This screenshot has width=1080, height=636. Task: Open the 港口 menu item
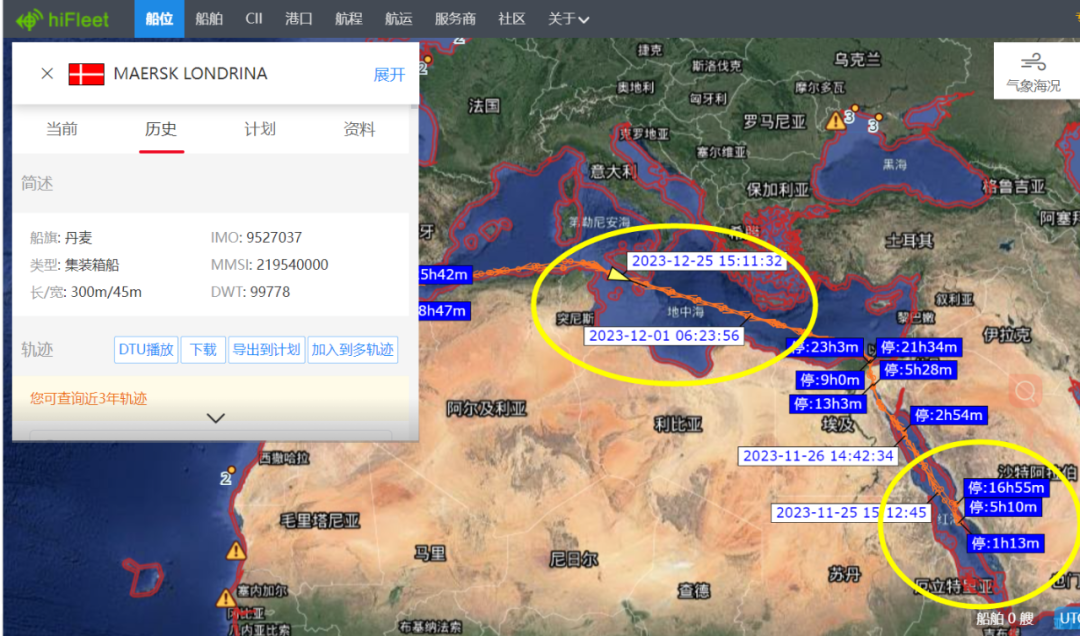click(299, 19)
